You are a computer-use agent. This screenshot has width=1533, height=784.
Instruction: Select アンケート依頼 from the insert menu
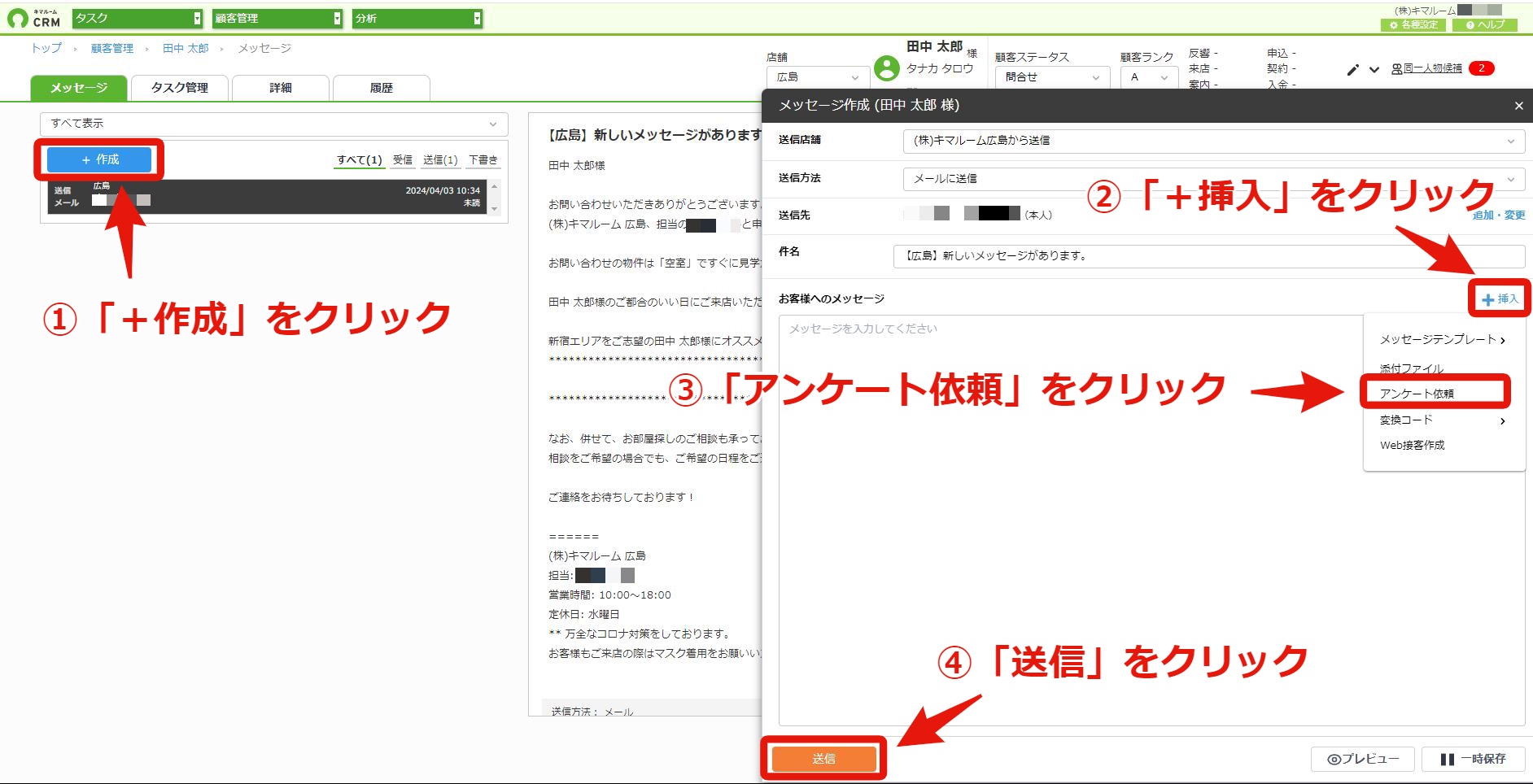pos(1417,394)
